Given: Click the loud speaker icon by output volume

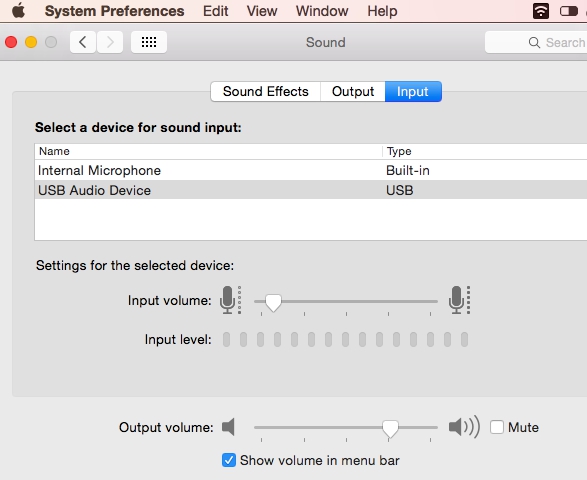Looking at the screenshot, I should pyautogui.click(x=464, y=427).
